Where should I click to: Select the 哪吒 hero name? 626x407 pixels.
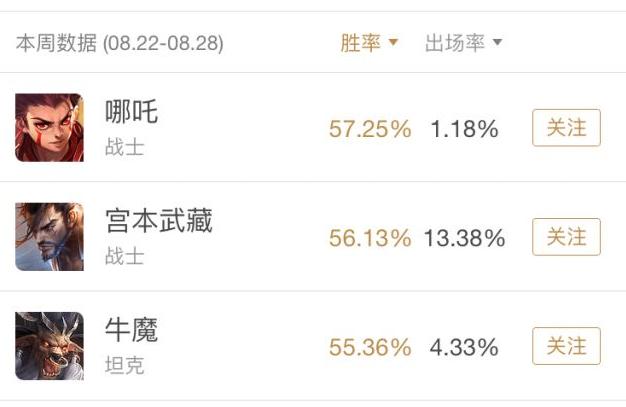[131, 111]
